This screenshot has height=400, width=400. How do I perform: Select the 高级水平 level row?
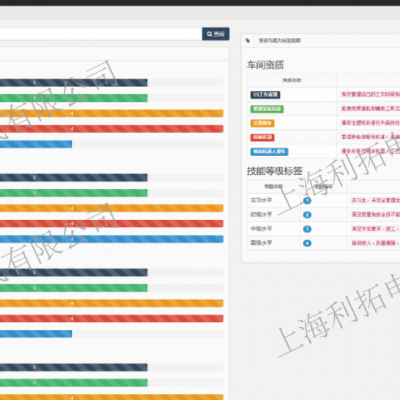click(x=323, y=243)
